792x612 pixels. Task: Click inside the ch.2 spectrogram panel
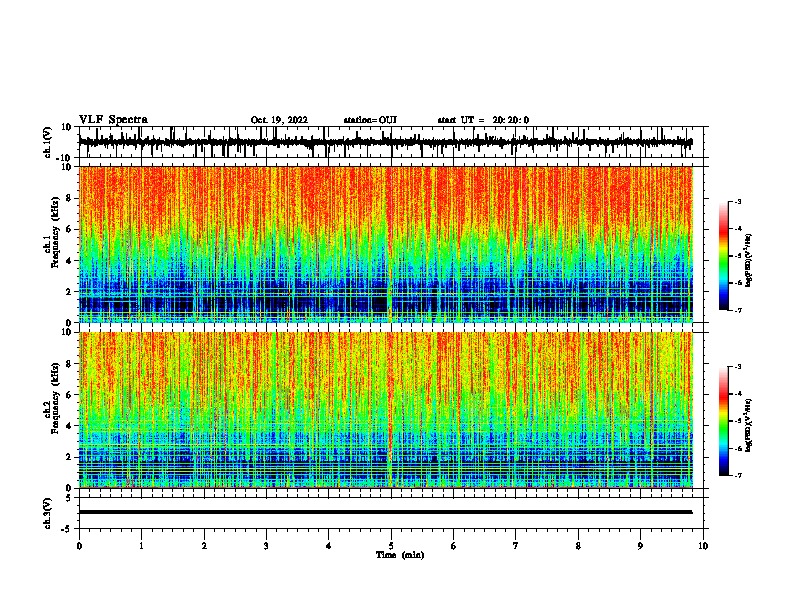coord(386,410)
